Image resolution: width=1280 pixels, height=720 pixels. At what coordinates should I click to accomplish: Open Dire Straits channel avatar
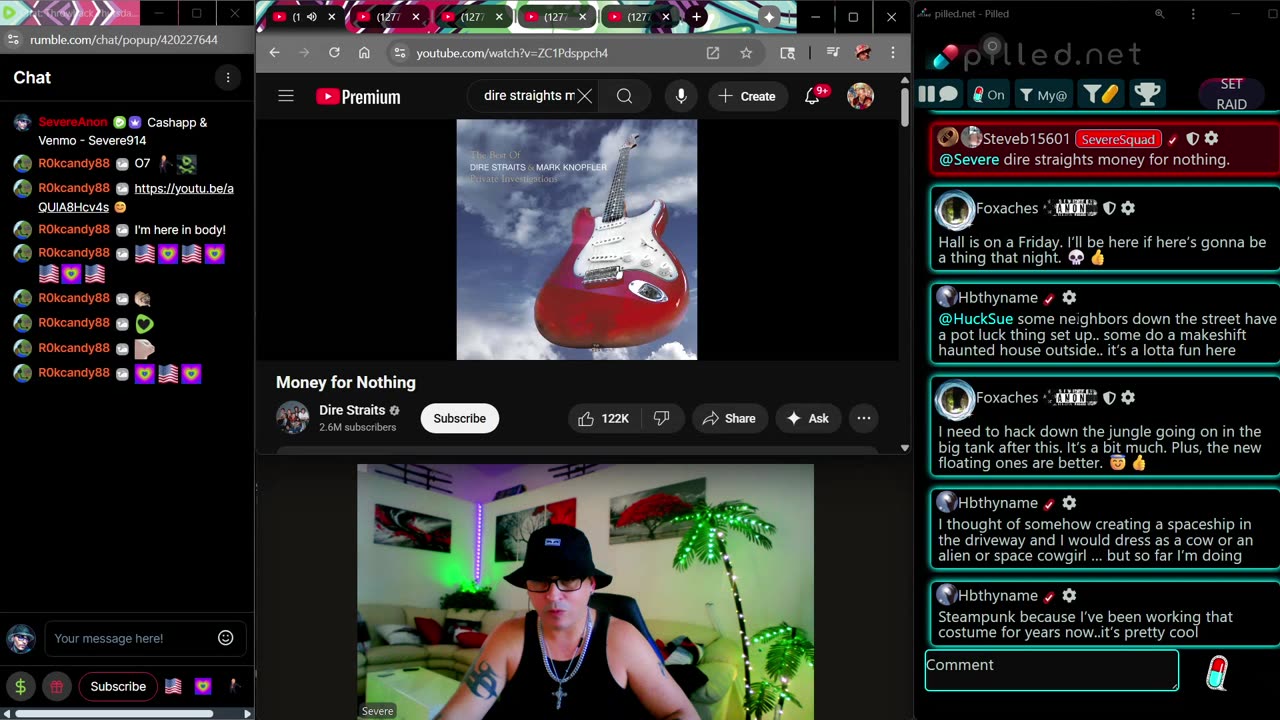tap(292, 418)
